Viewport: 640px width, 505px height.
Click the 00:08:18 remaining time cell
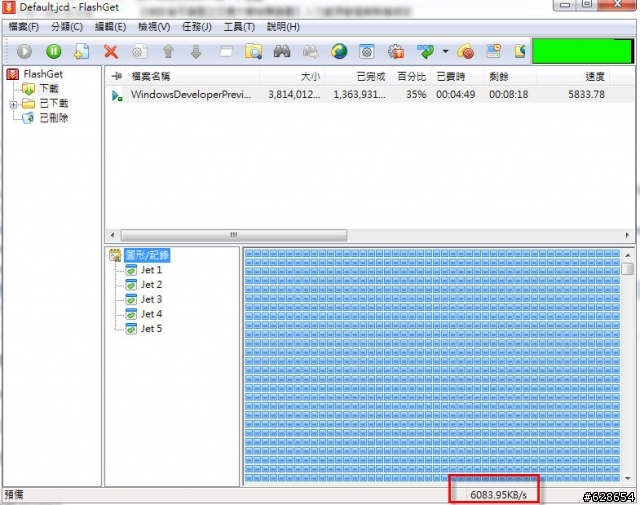tap(509, 95)
